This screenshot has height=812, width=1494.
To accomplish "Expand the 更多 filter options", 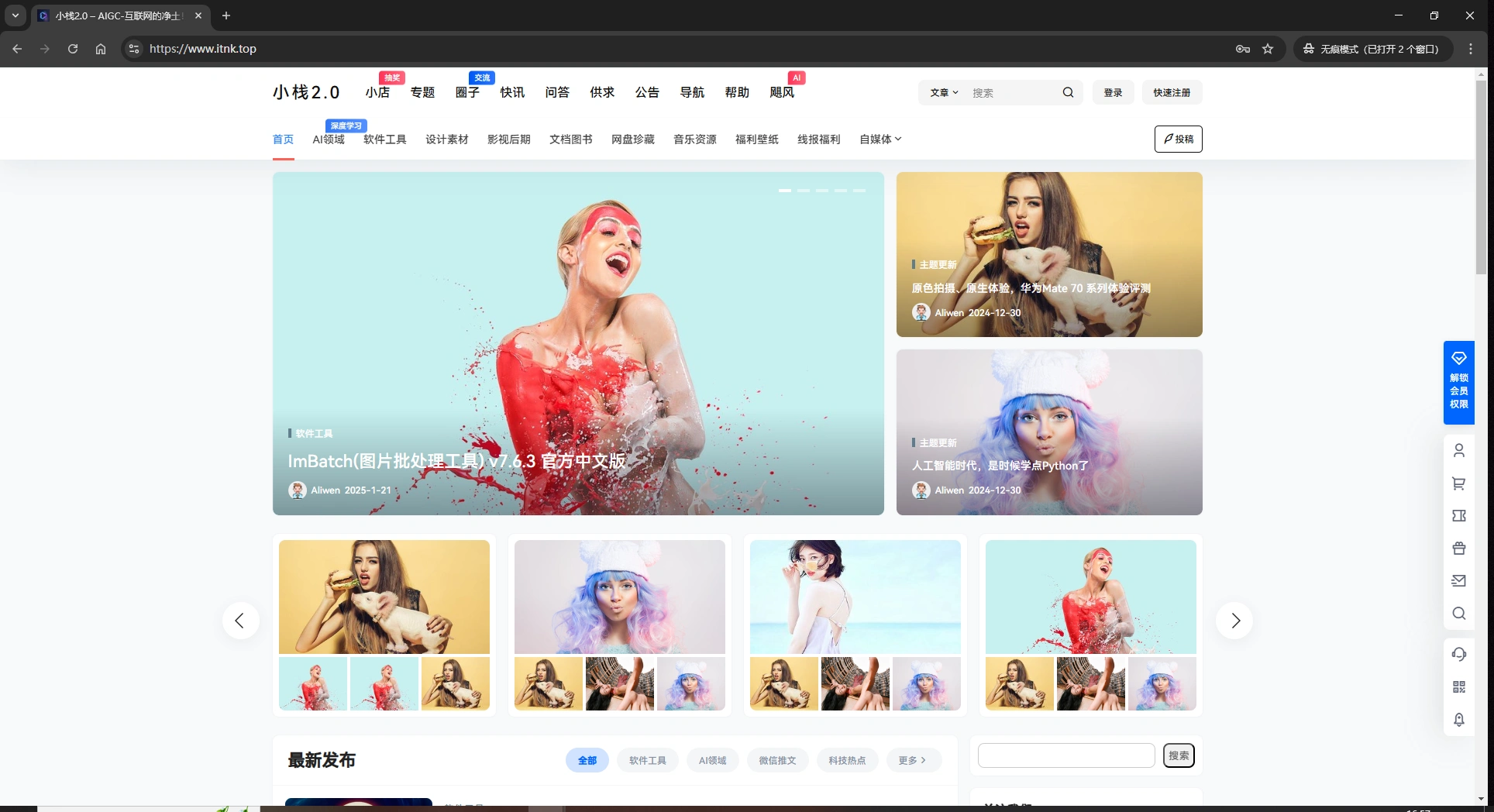I will (x=913, y=760).
